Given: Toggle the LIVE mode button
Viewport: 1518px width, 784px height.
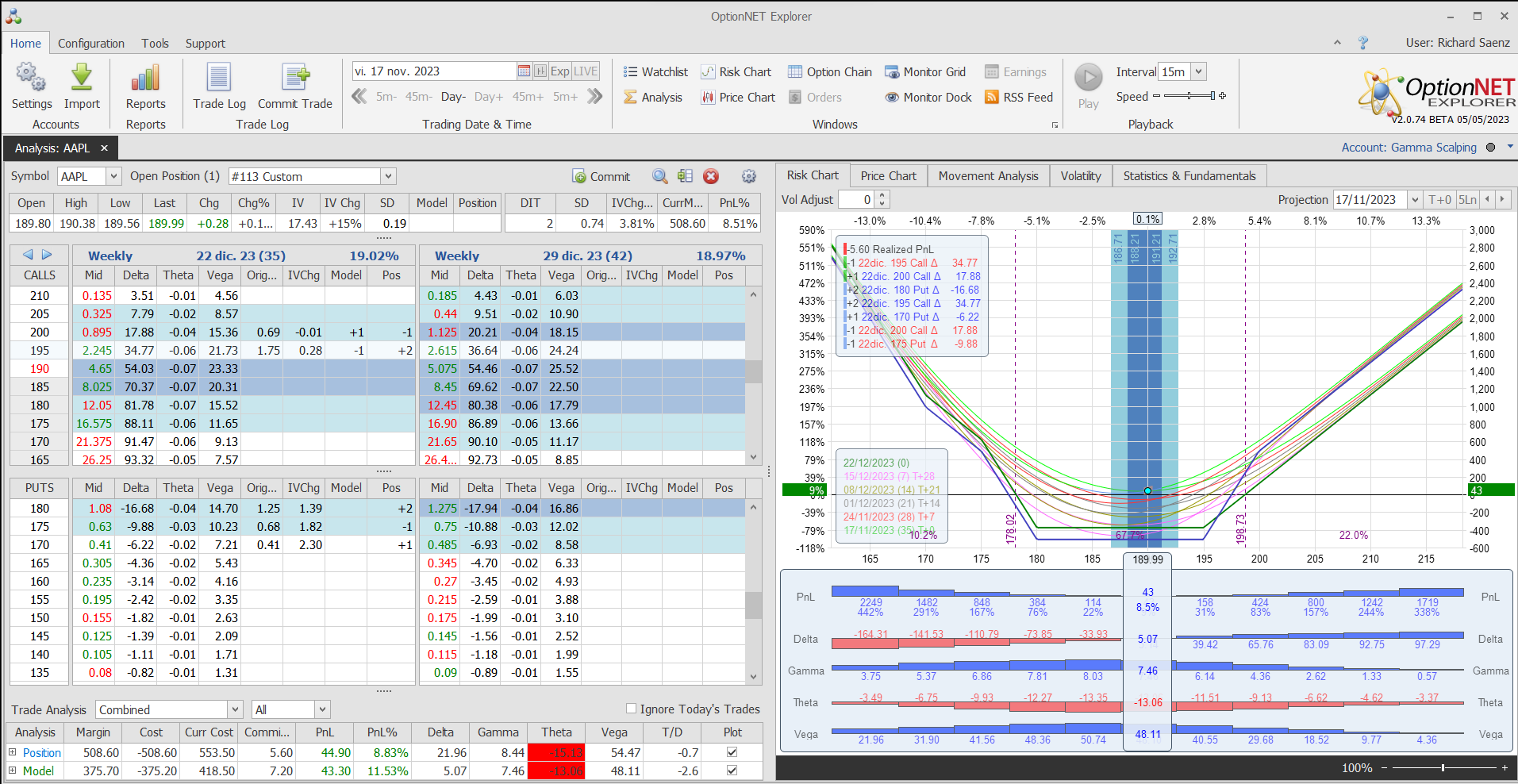Looking at the screenshot, I should point(586,71).
